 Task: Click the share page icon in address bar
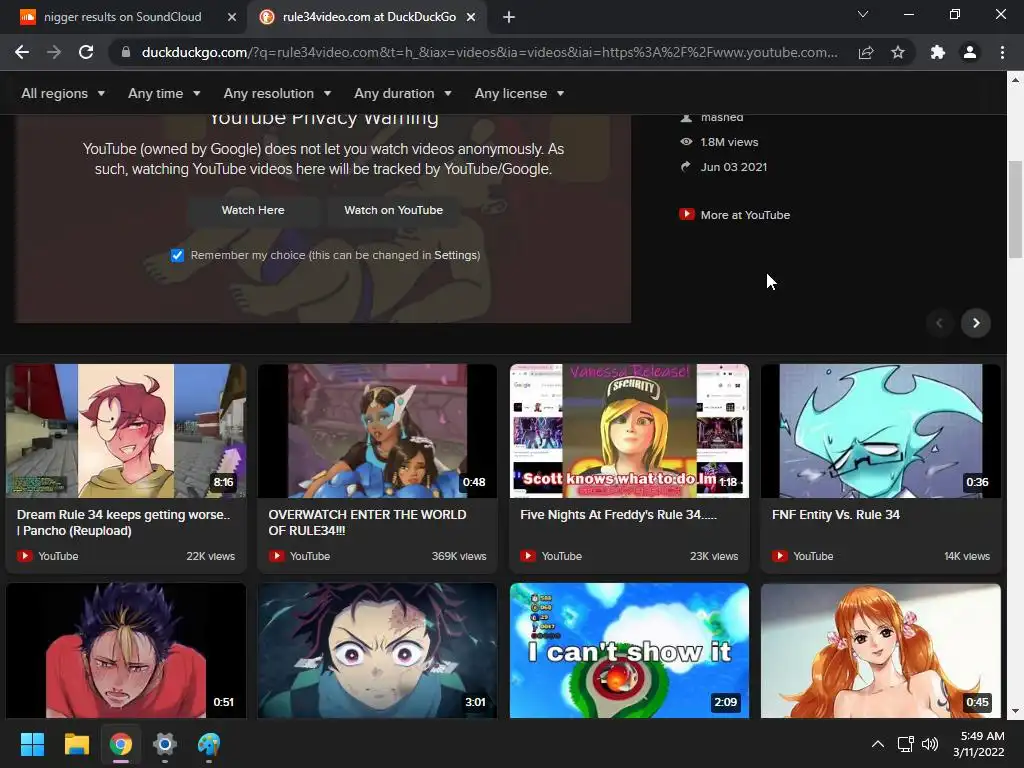[x=866, y=52]
